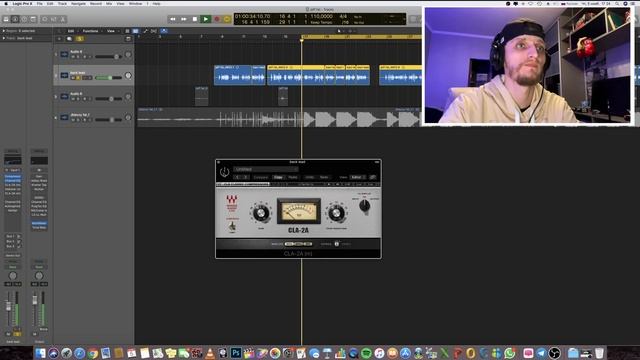The image size is (640, 360).
Task: Expand the Track inspector disclosure triangle
Action: pos(4,38)
